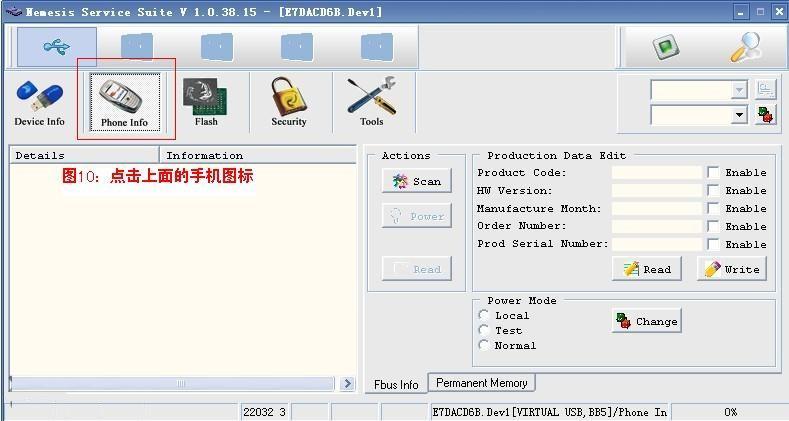Open the Security padlock section
The height and width of the screenshot is (421, 789).
pos(288,102)
